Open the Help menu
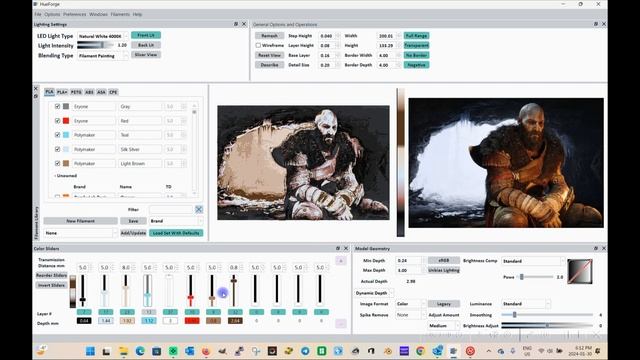This screenshot has width=640, height=360. (137, 14)
